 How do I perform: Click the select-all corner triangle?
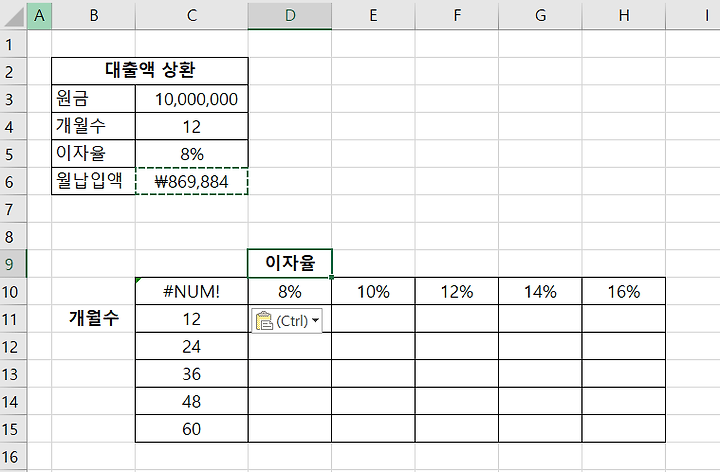pos(13,16)
